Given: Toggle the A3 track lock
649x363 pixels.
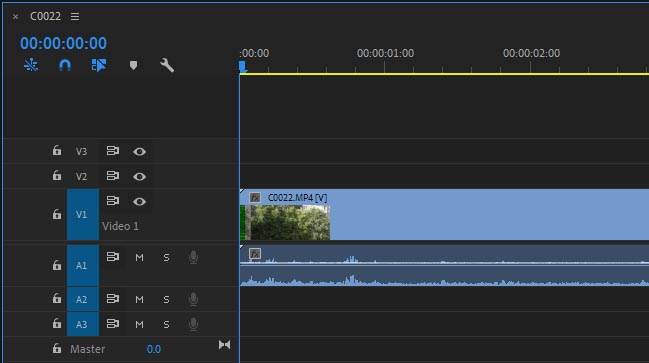Looking at the screenshot, I should tap(57, 323).
